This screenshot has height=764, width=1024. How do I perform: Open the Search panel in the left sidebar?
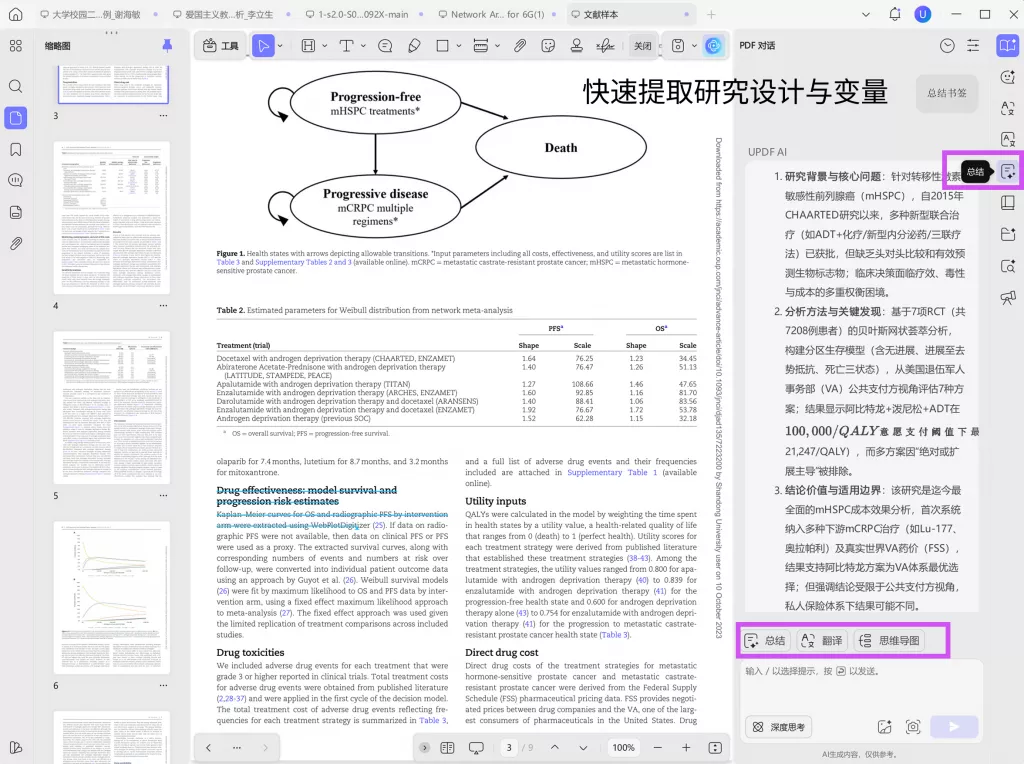[x=15, y=86]
